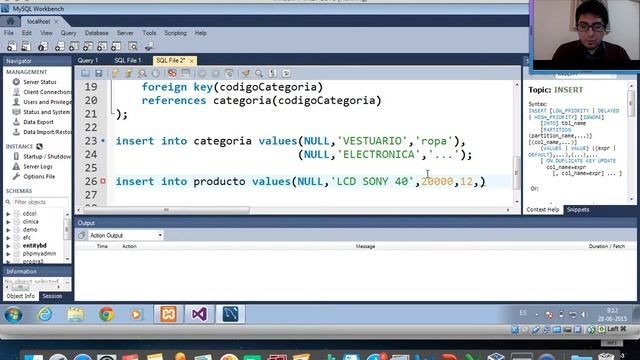Open the File menu
Viewport: 640px width, 360px height.
(9, 33)
